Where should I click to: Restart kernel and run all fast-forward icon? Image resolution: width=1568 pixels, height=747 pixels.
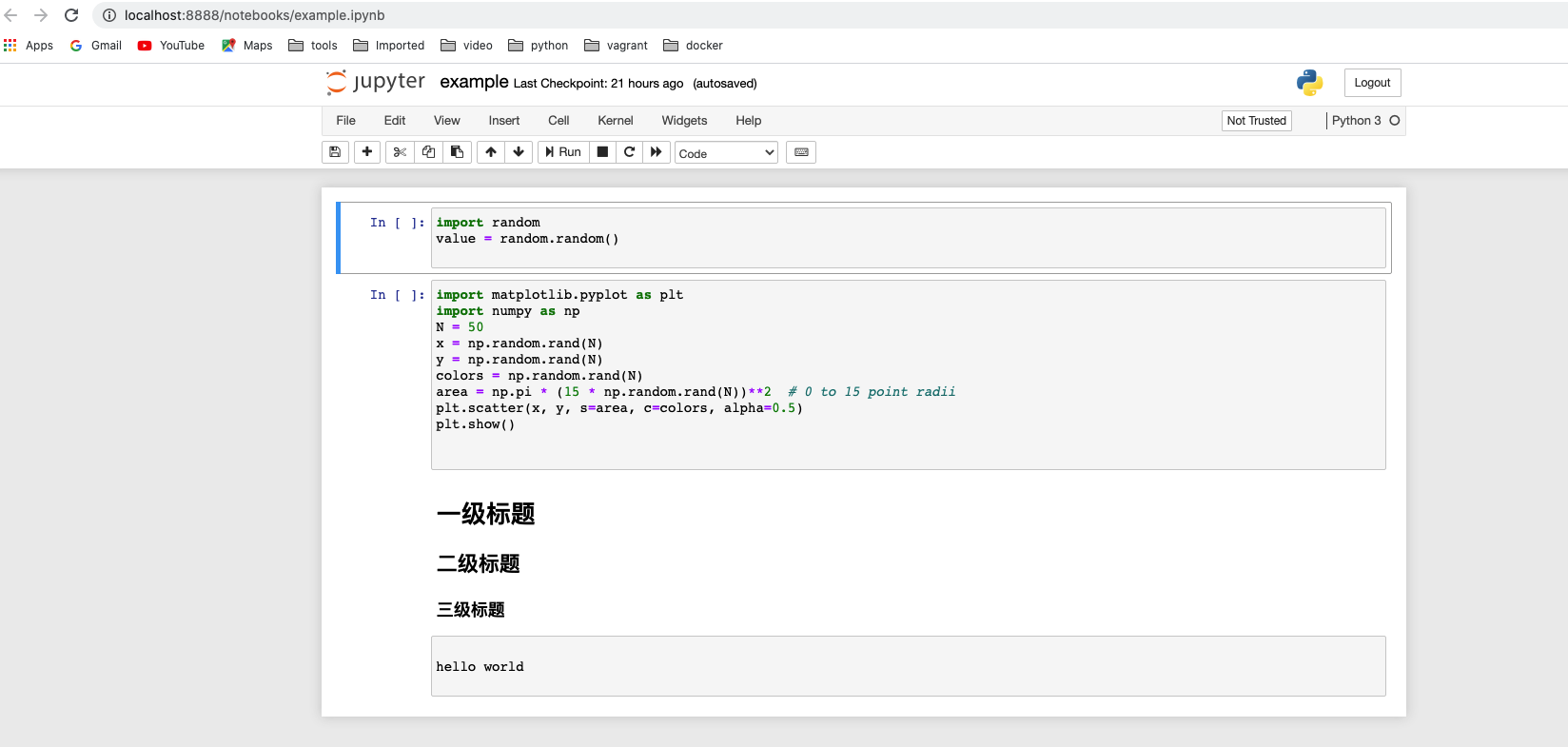pos(657,152)
